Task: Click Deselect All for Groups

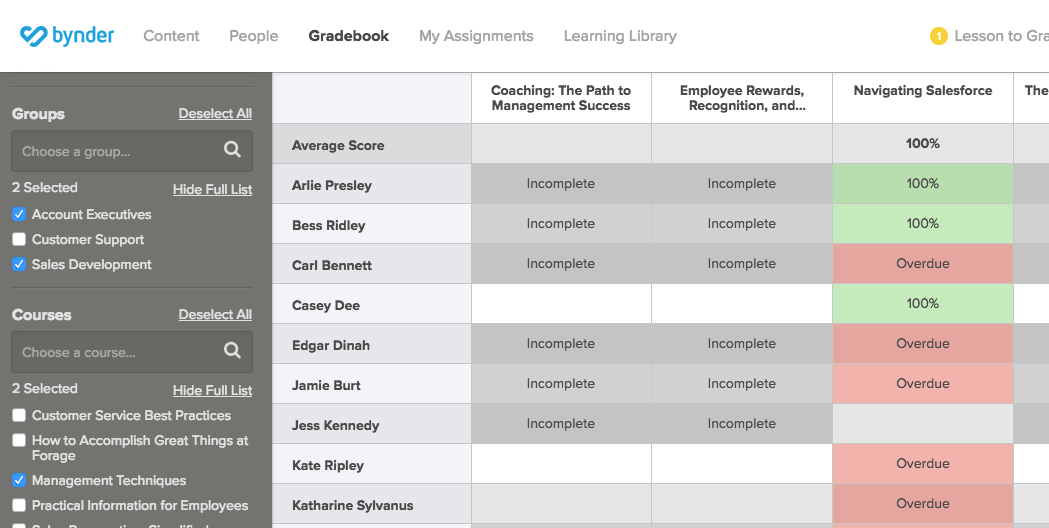Action: (x=215, y=114)
